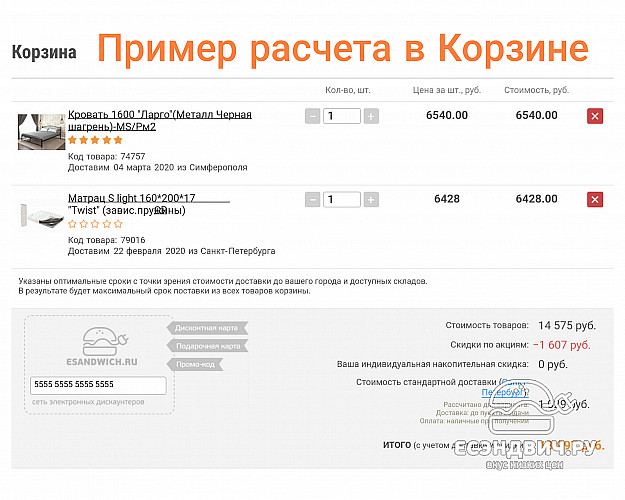Screen dimensions: 625x500
Task: Select the Подарочная карта tab
Action: 207,346
